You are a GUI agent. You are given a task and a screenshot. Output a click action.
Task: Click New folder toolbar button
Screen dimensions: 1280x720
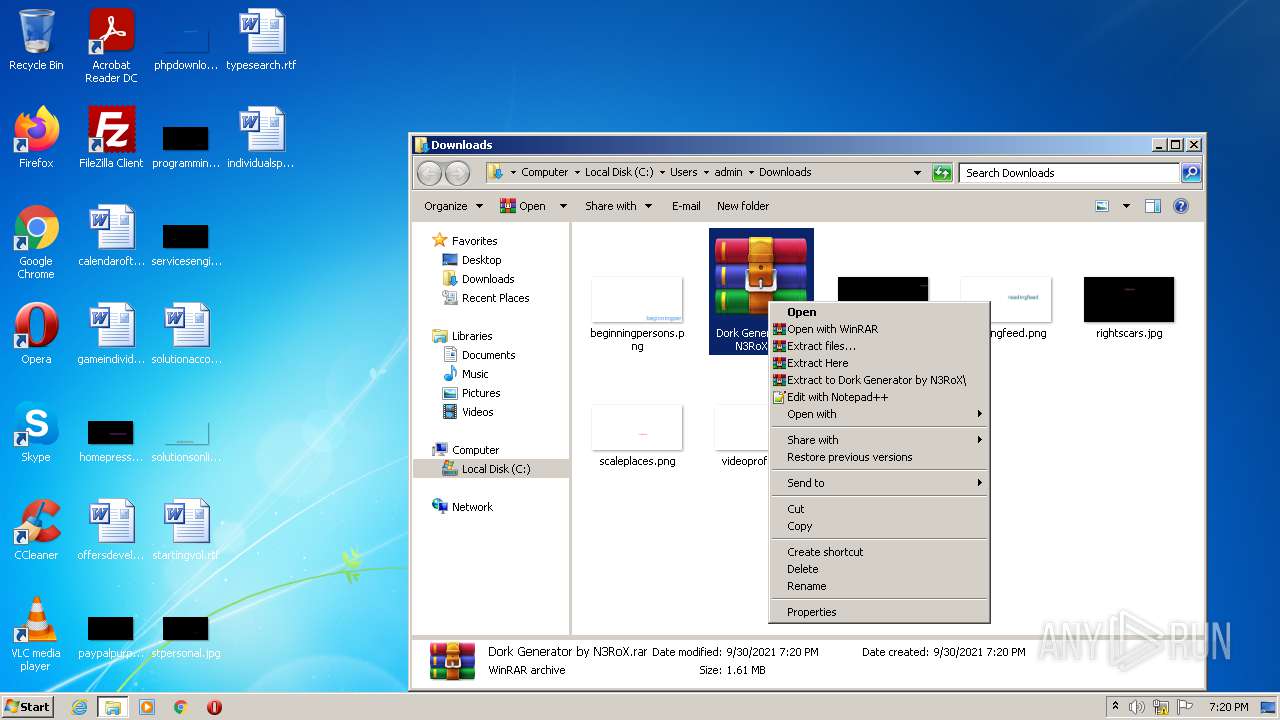[743, 206]
